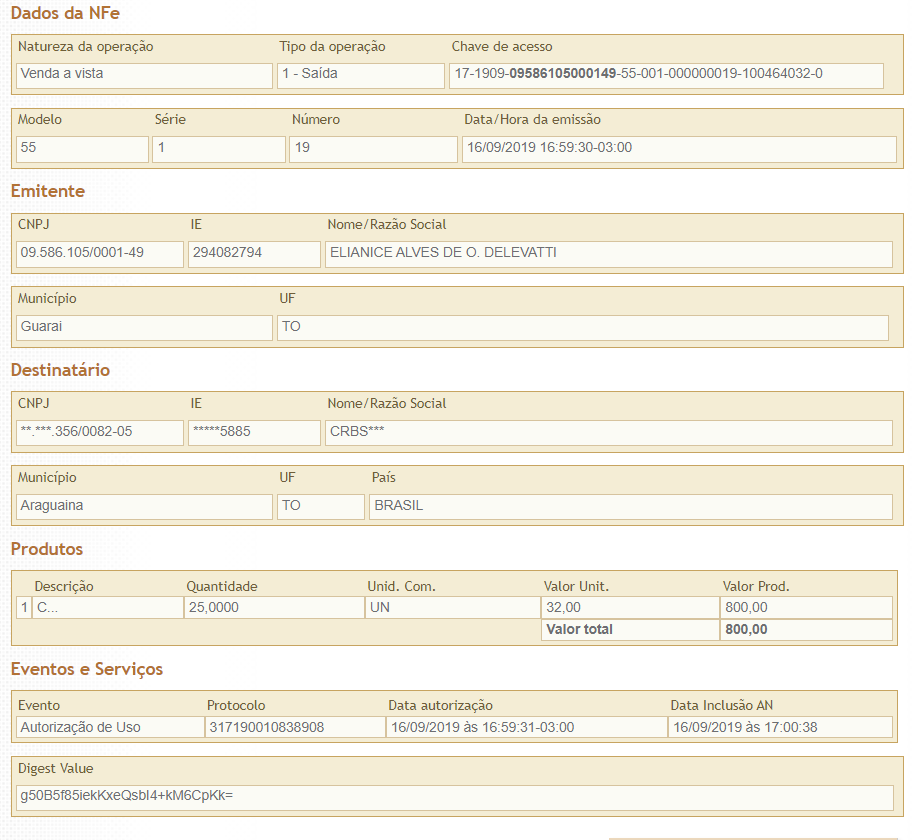Select the Modelo field showing 55
This screenshot has height=840, width=912.
[83, 149]
